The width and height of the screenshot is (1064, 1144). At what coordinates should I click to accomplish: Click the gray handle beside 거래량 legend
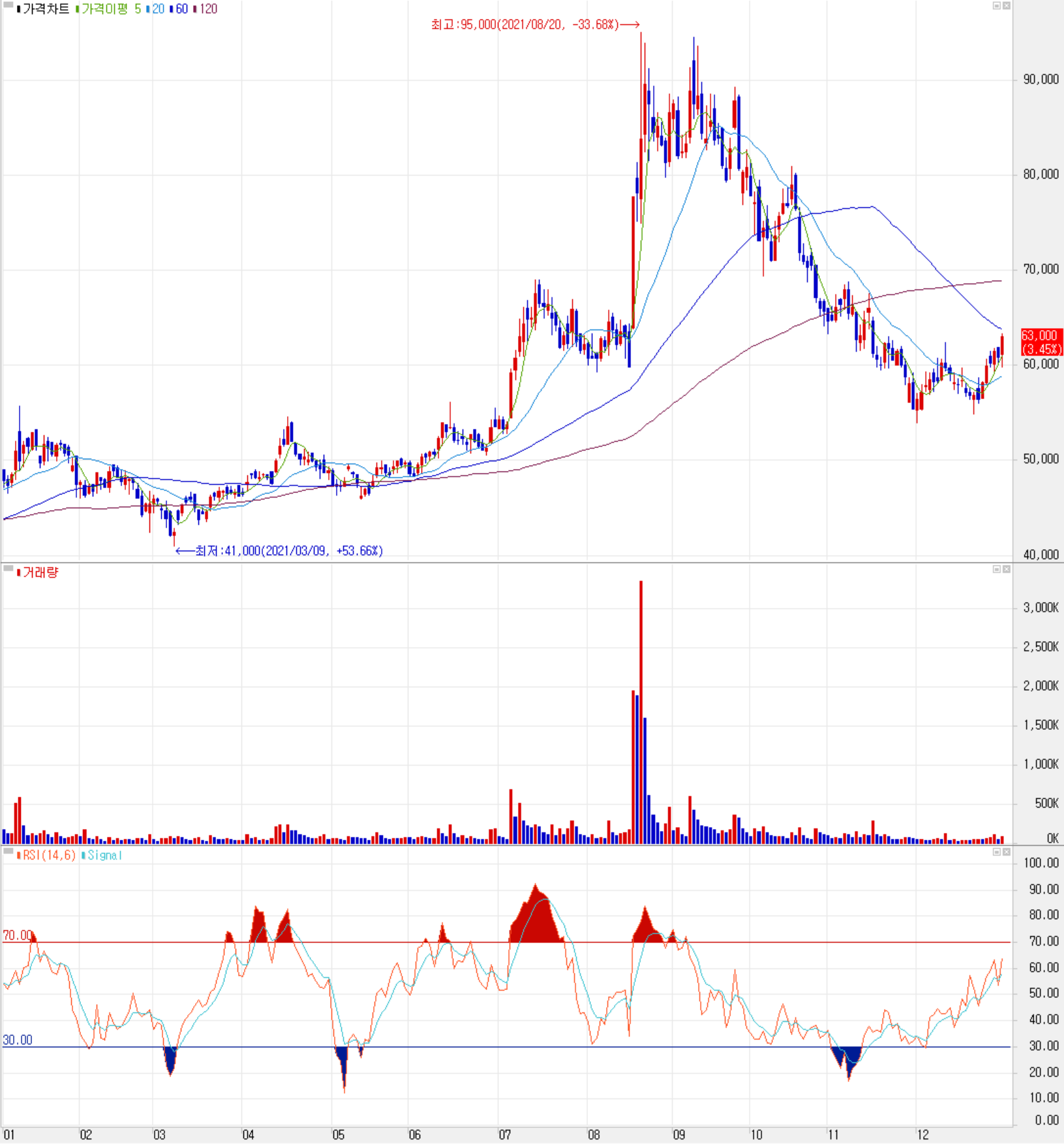click(x=8, y=569)
